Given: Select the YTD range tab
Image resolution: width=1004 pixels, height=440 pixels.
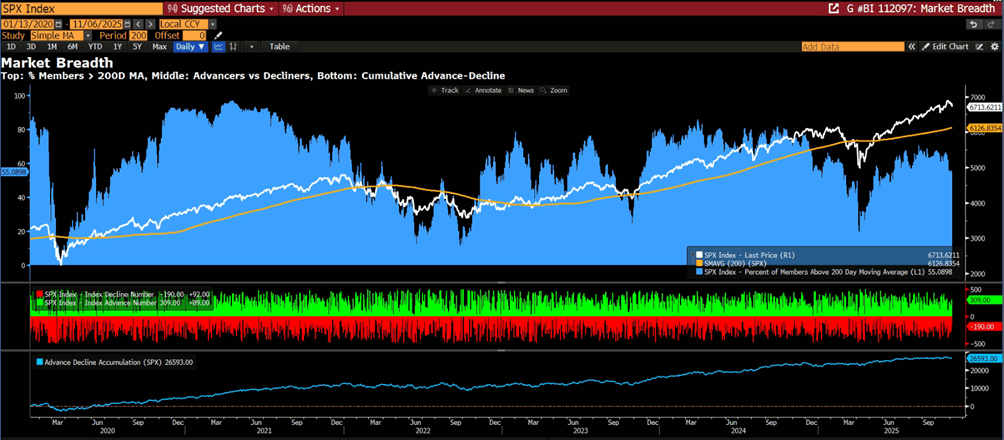Looking at the screenshot, I should click(95, 47).
